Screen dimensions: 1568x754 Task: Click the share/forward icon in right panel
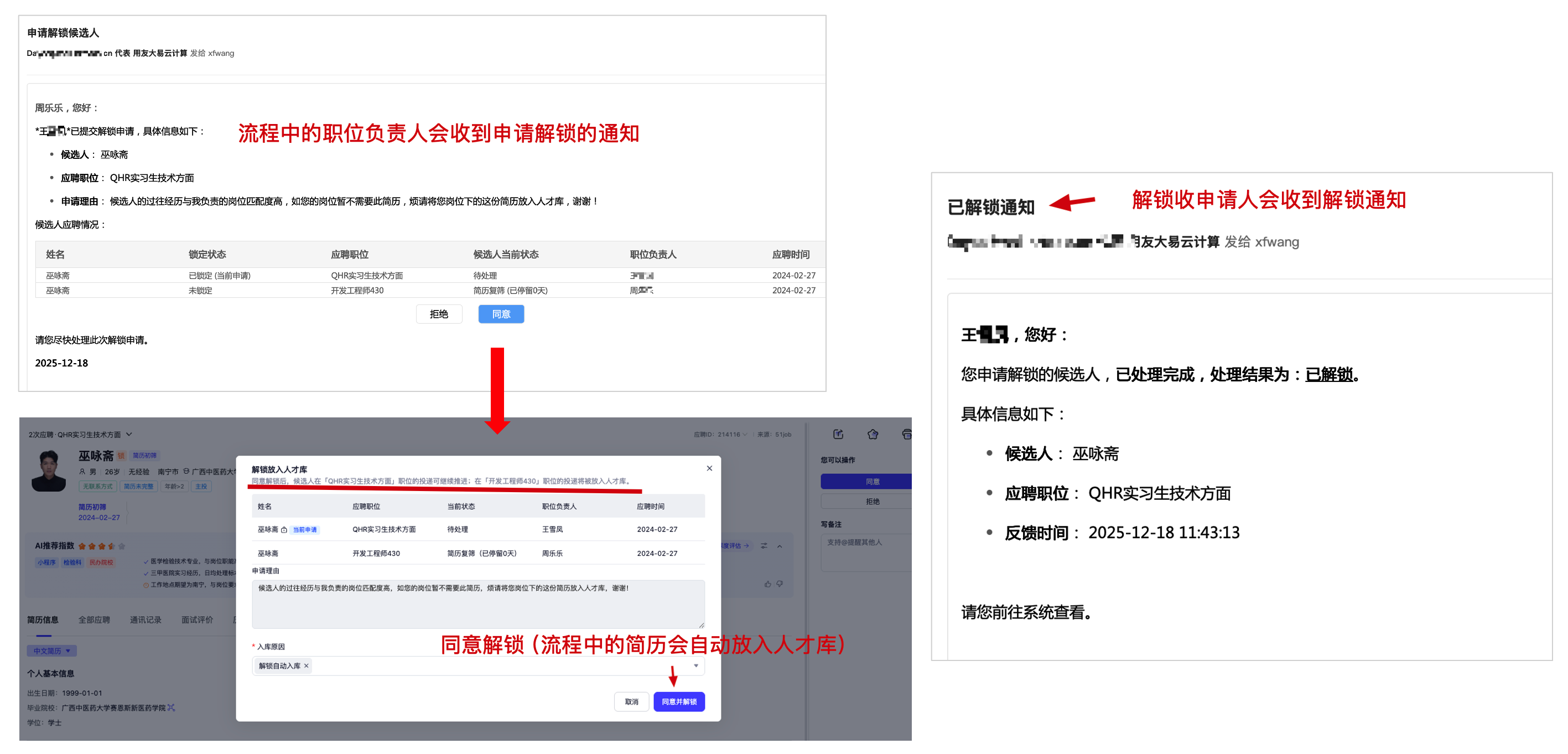coord(838,434)
